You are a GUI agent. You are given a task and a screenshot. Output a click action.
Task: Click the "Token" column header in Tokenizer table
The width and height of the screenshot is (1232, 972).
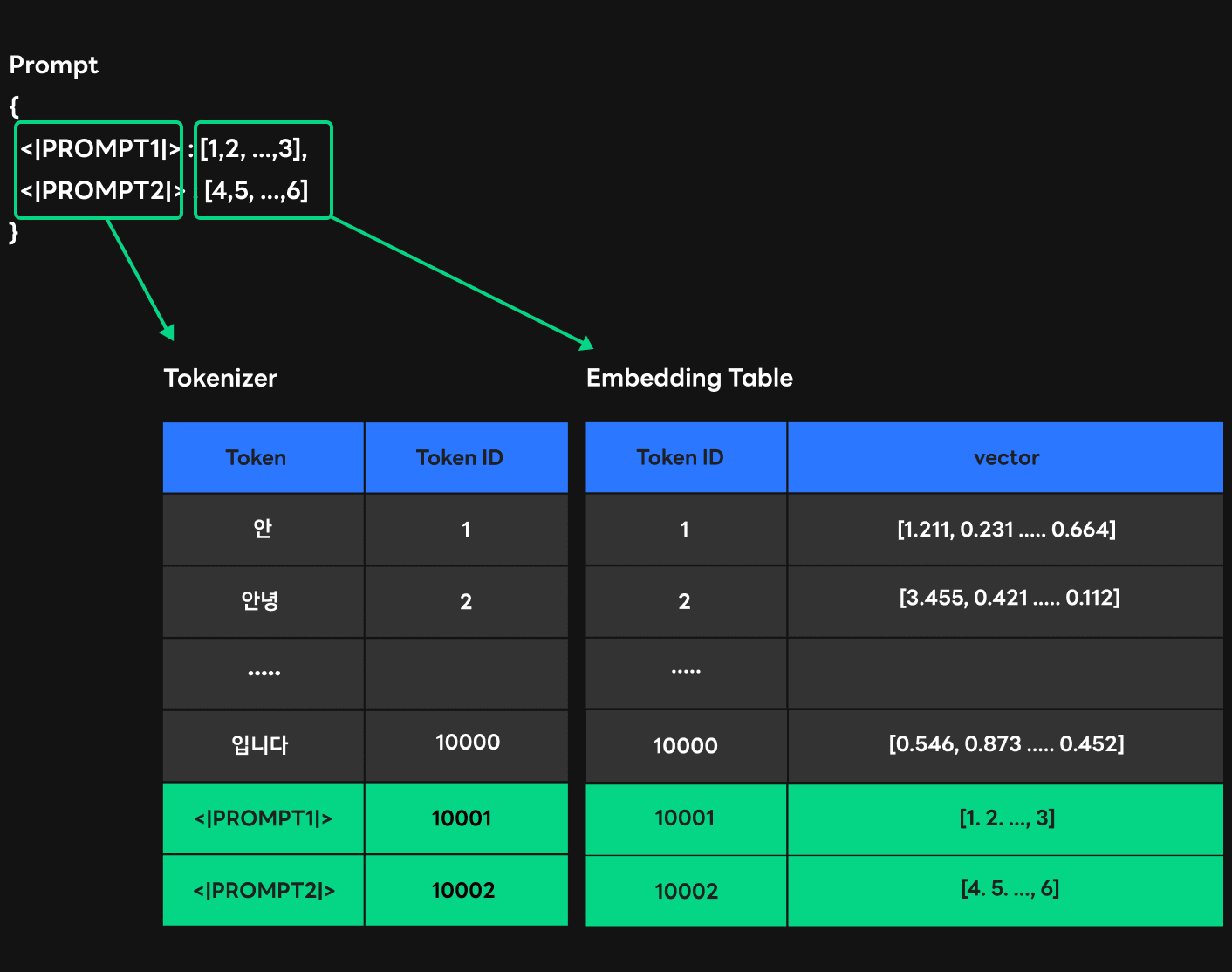pyautogui.click(x=264, y=458)
